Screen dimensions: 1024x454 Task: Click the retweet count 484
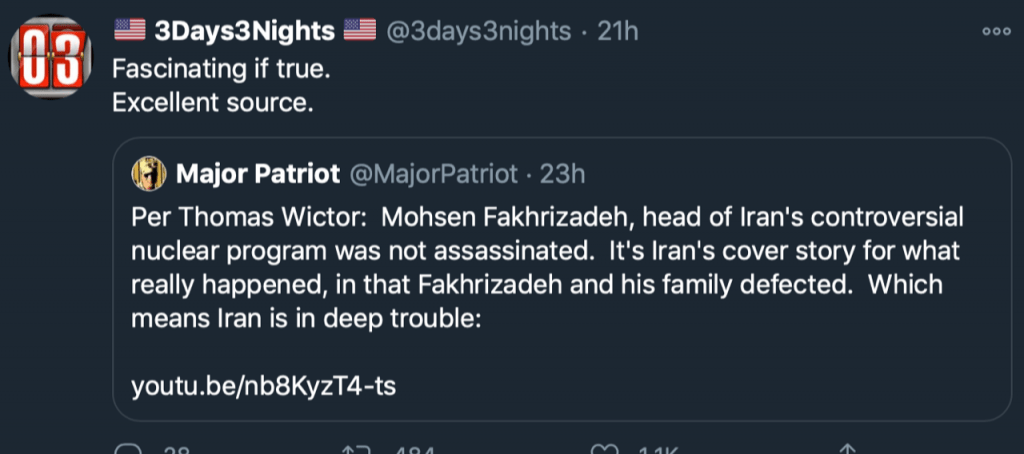(x=415, y=449)
